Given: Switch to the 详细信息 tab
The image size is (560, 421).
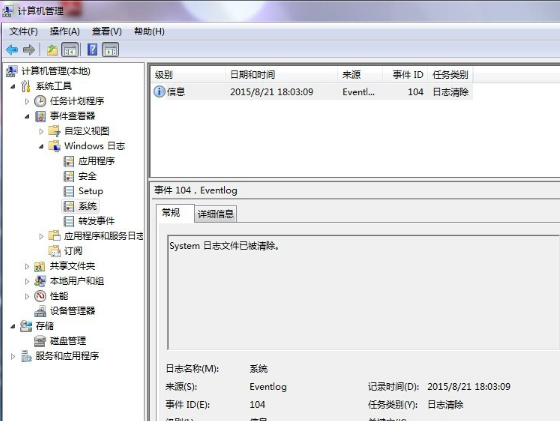Looking at the screenshot, I should (215, 214).
